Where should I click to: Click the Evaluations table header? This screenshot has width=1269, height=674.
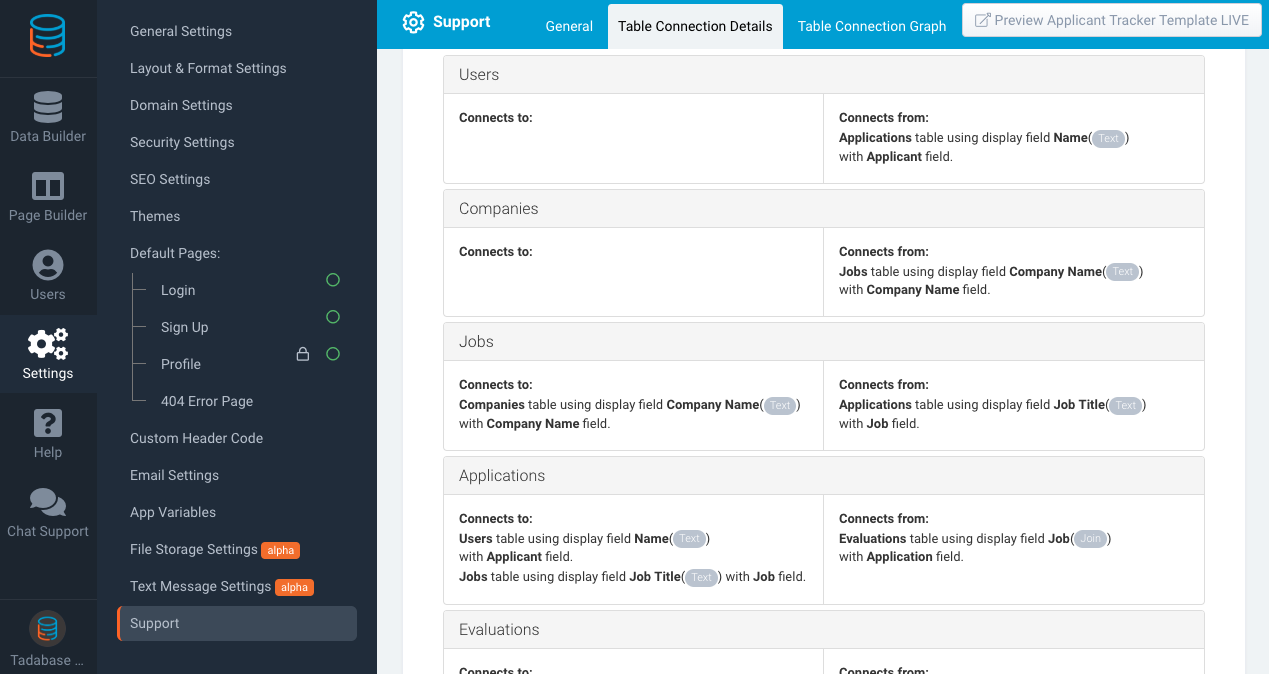pyautogui.click(x=823, y=629)
